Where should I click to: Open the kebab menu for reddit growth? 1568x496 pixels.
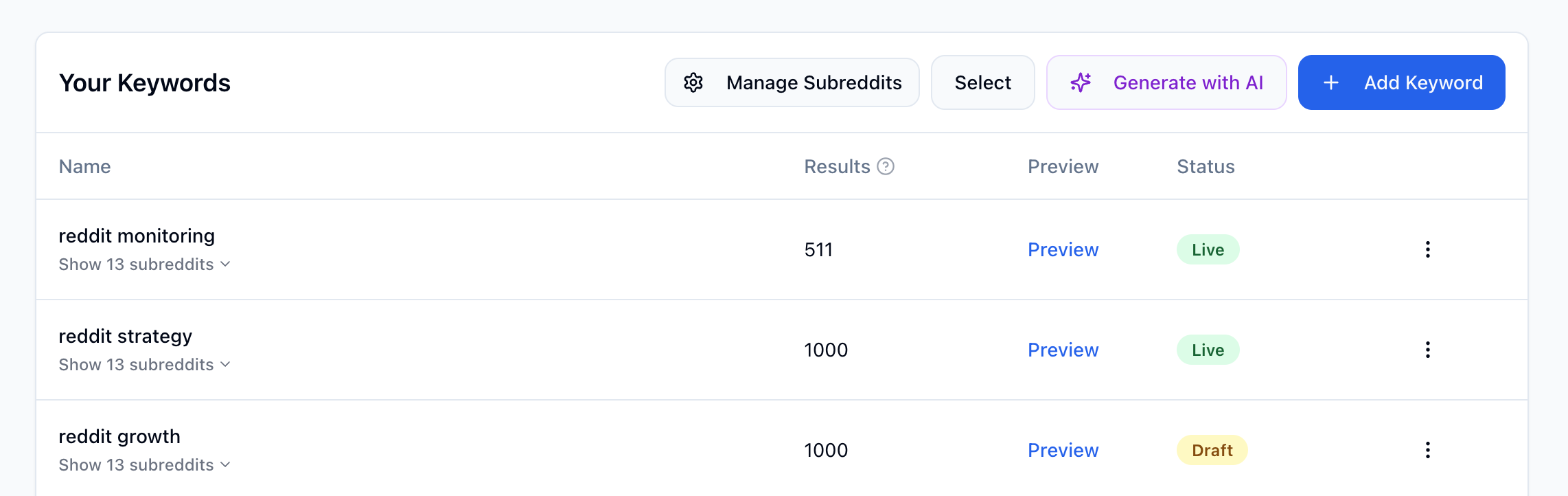(x=1427, y=450)
